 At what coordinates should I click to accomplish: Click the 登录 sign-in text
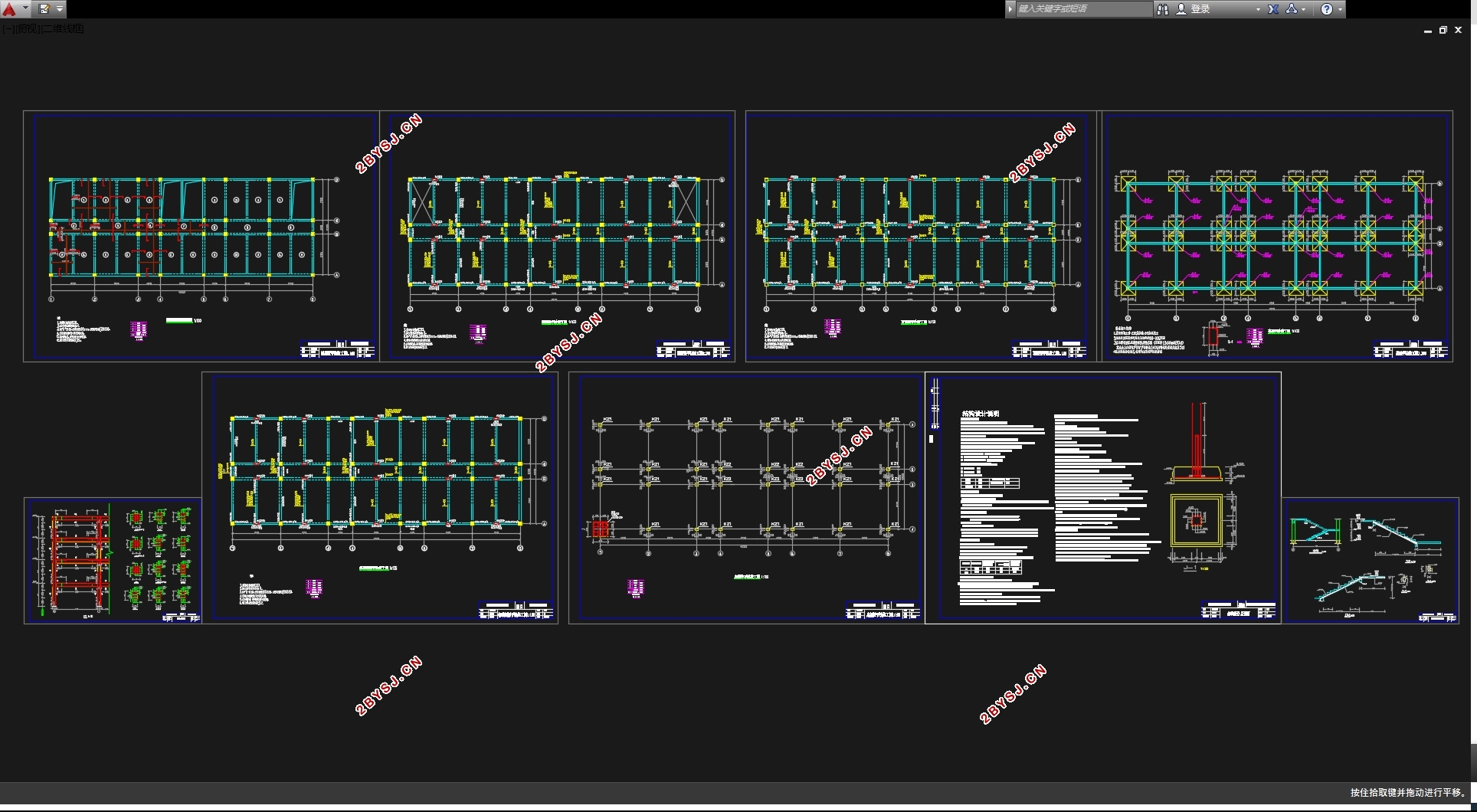(x=1200, y=9)
